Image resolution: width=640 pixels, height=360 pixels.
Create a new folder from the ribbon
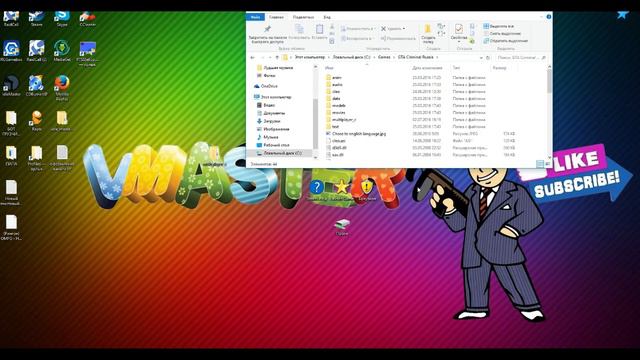(428, 34)
